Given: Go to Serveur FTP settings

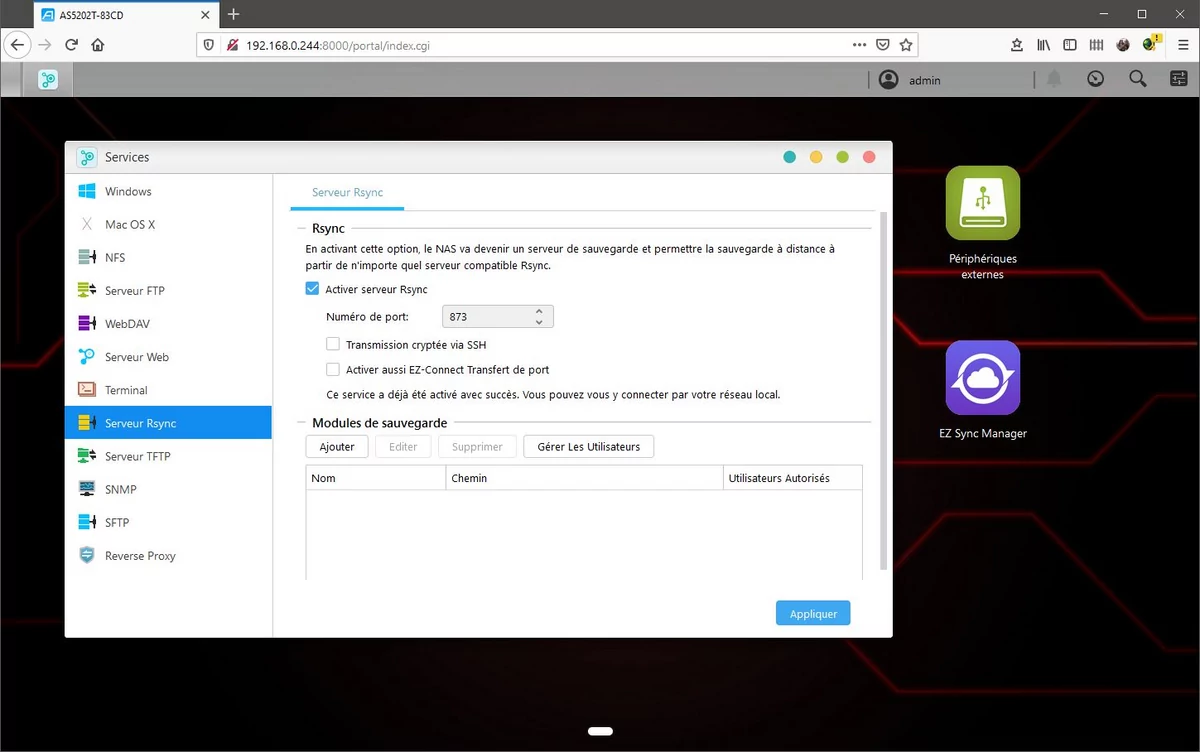Looking at the screenshot, I should coord(168,290).
